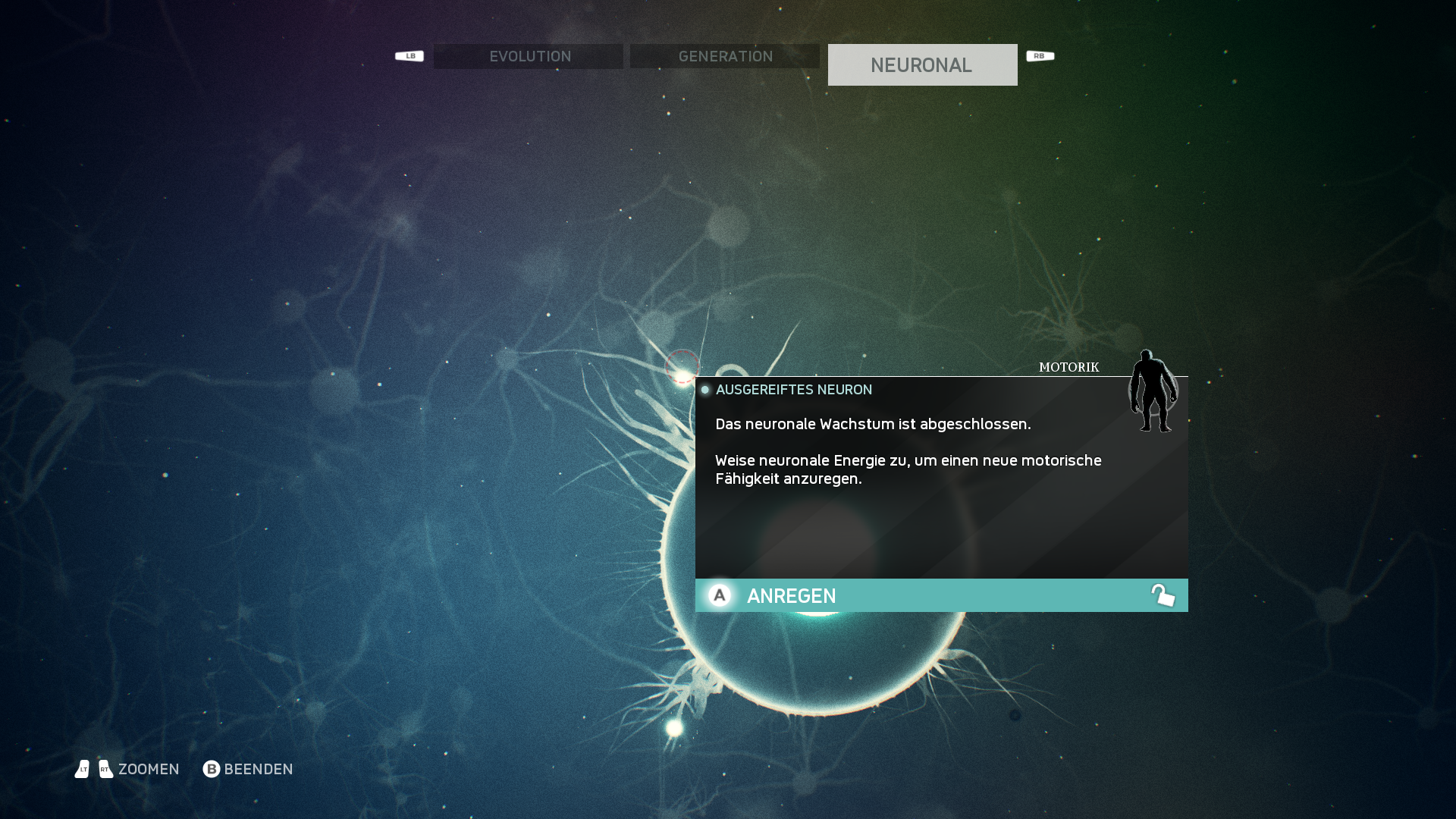
Task: Select the red-circled neuron node
Action: coord(682,367)
